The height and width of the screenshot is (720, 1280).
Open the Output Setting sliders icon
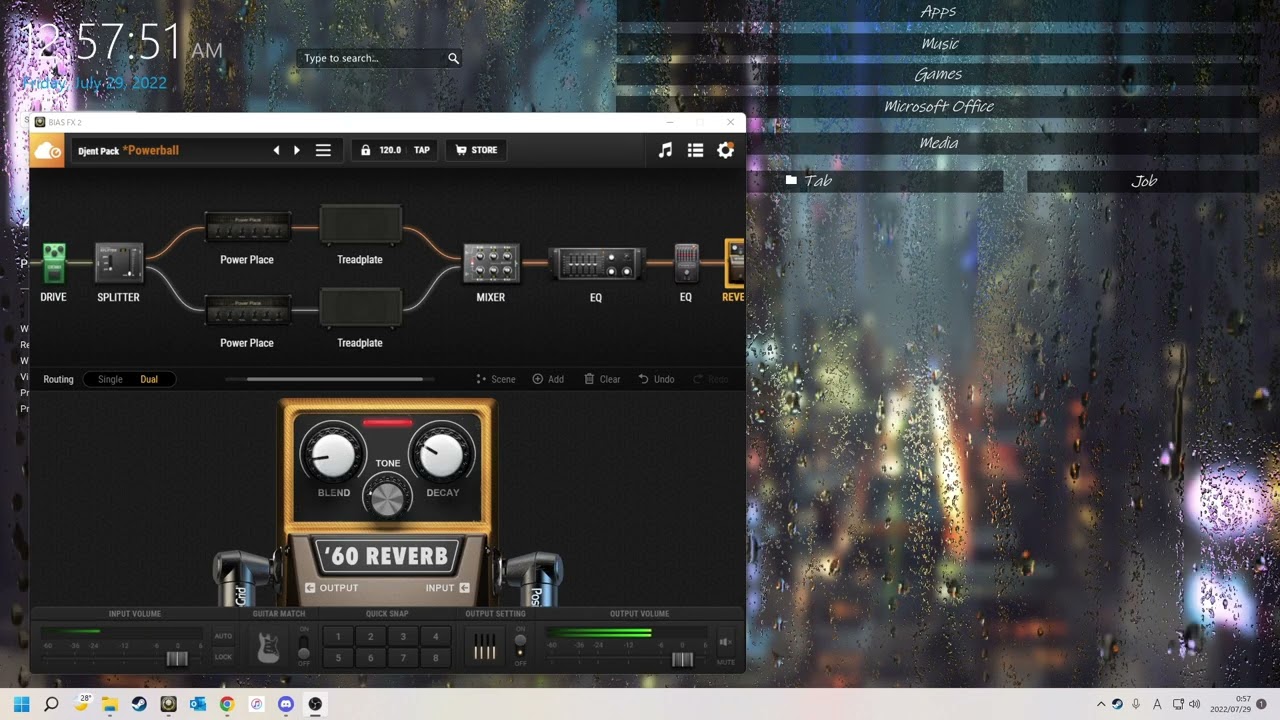pos(485,648)
